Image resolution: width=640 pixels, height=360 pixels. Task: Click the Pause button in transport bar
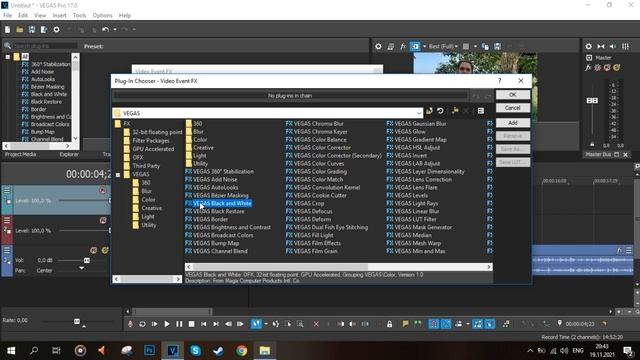pos(179,324)
